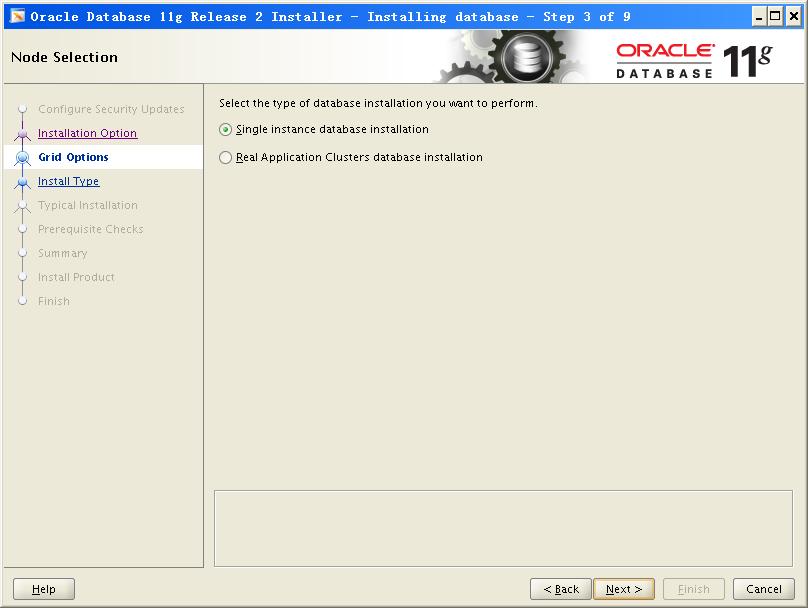The width and height of the screenshot is (808, 608).
Task: Minimize the installer window
Action: pos(759,16)
